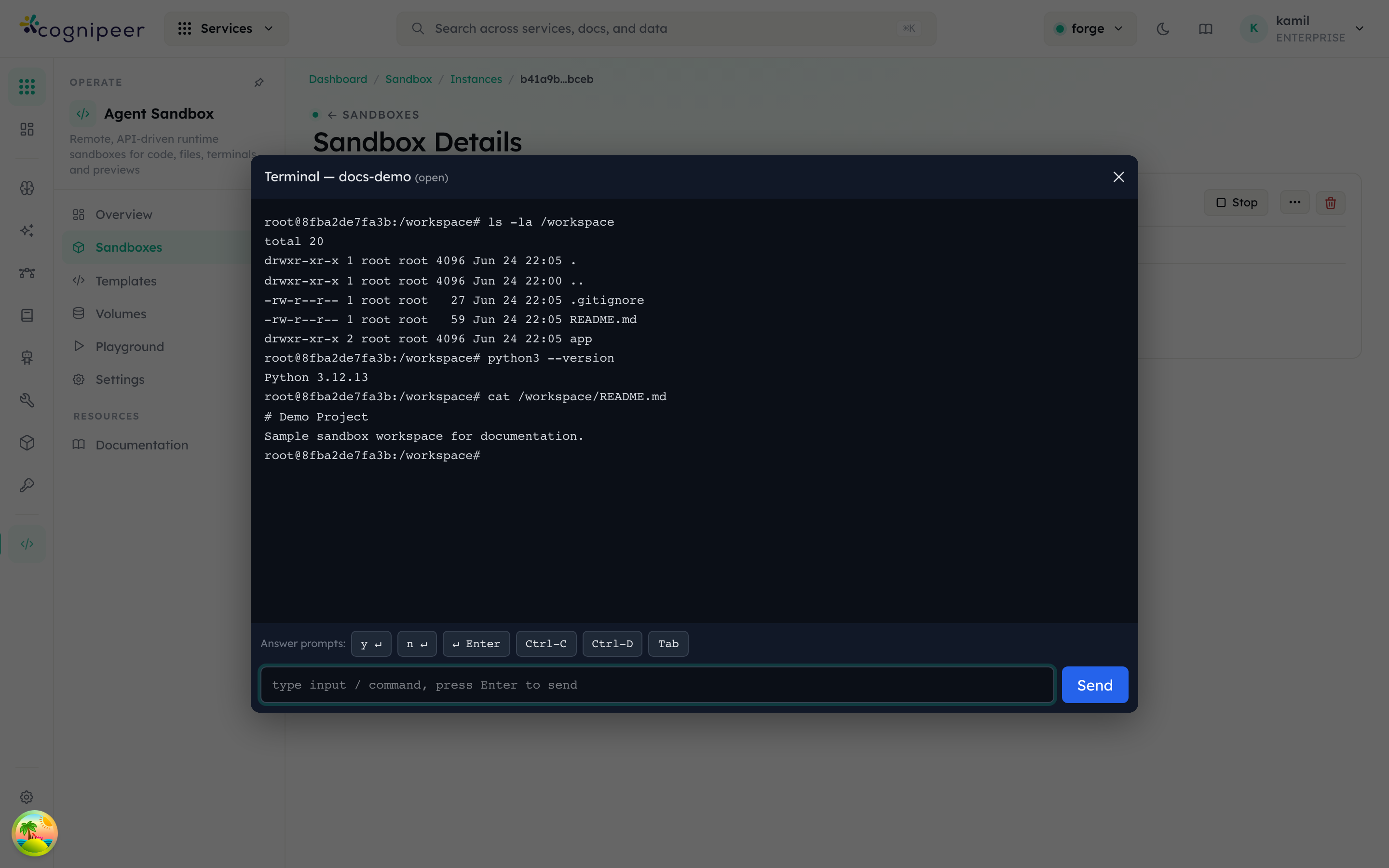
Task: Click the Send button in terminal
Action: point(1094,685)
